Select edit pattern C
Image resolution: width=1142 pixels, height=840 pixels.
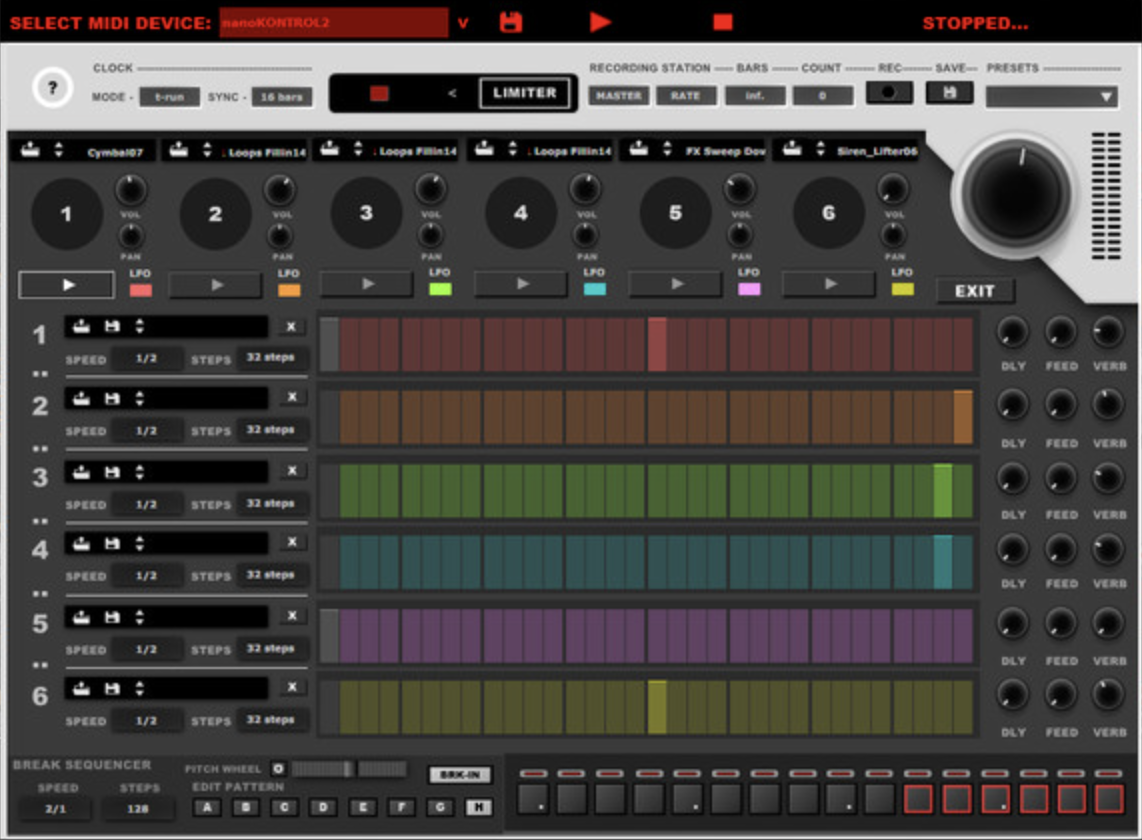point(285,807)
